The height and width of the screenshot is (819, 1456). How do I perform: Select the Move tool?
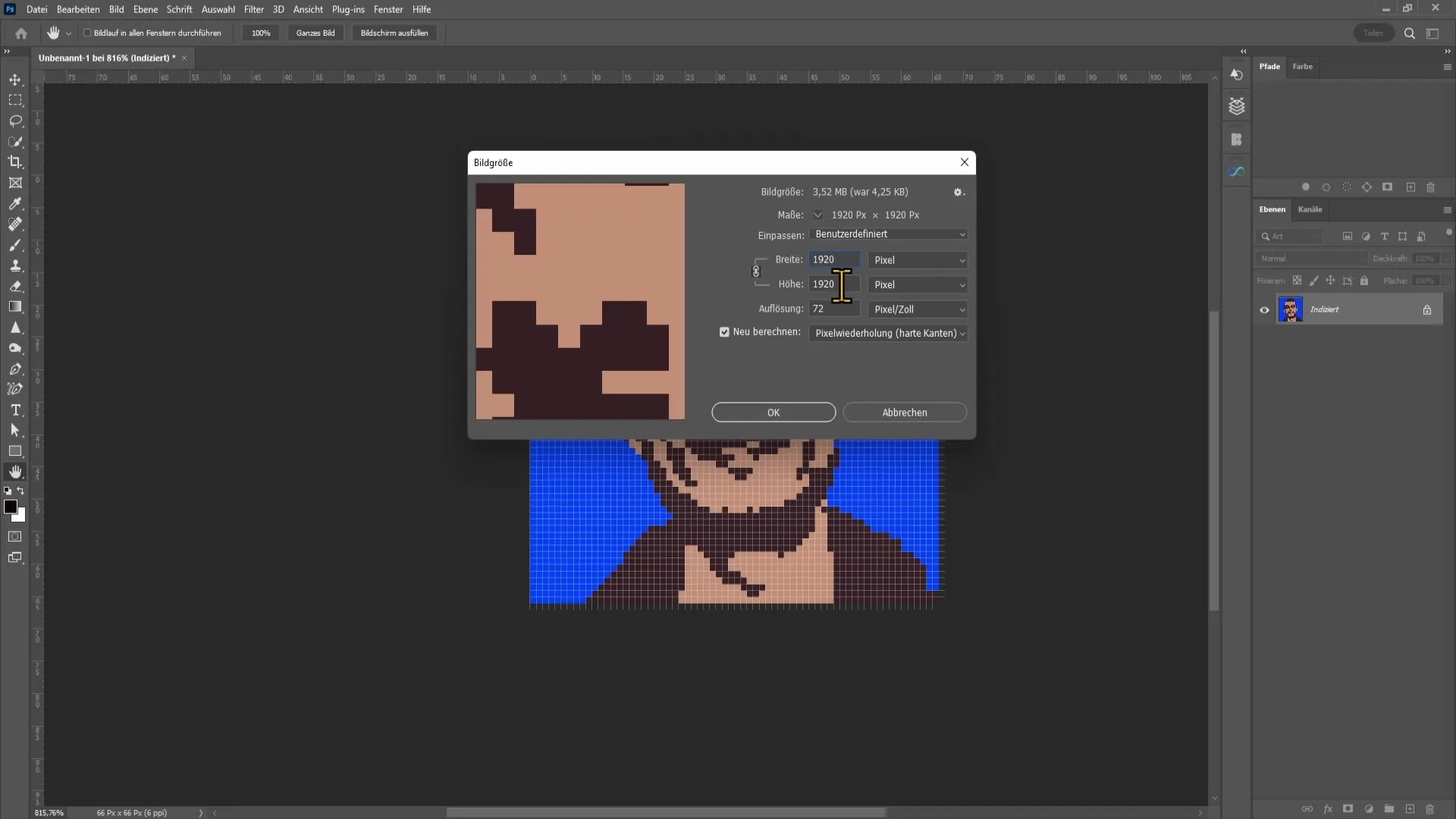point(15,80)
